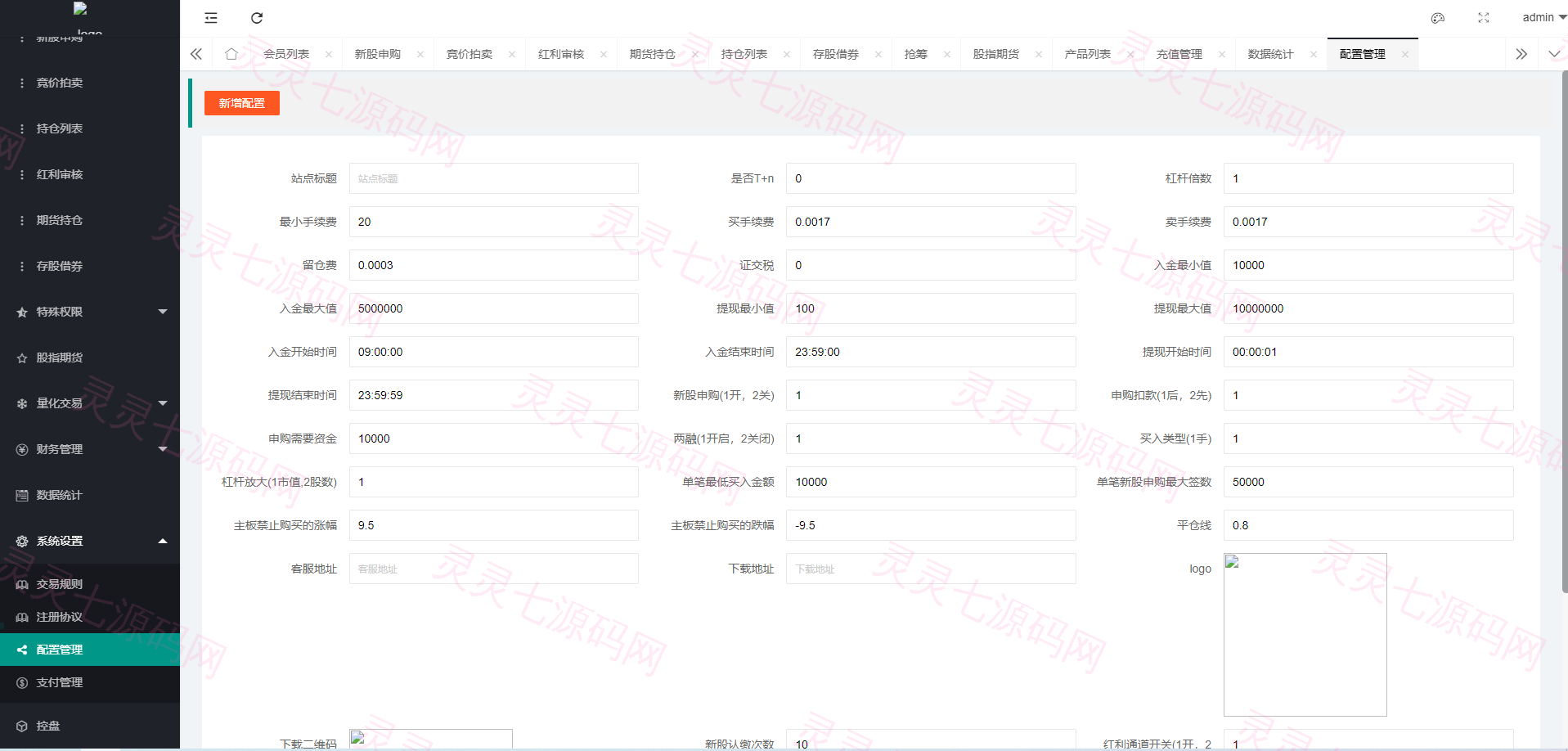Click the 杠杆倍数 input field
Image resolution: width=1568 pixels, height=751 pixels.
pos(1368,178)
